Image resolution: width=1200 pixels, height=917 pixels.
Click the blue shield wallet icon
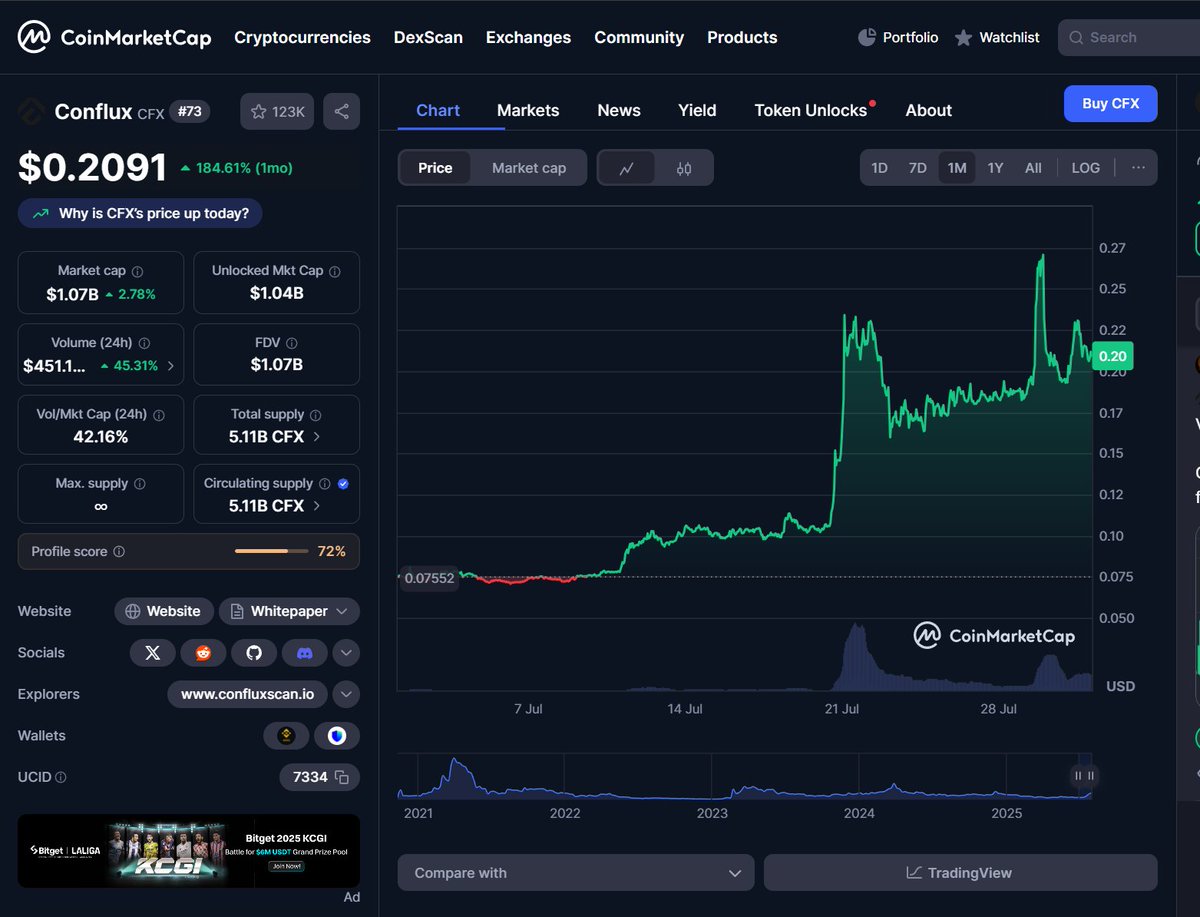337,736
